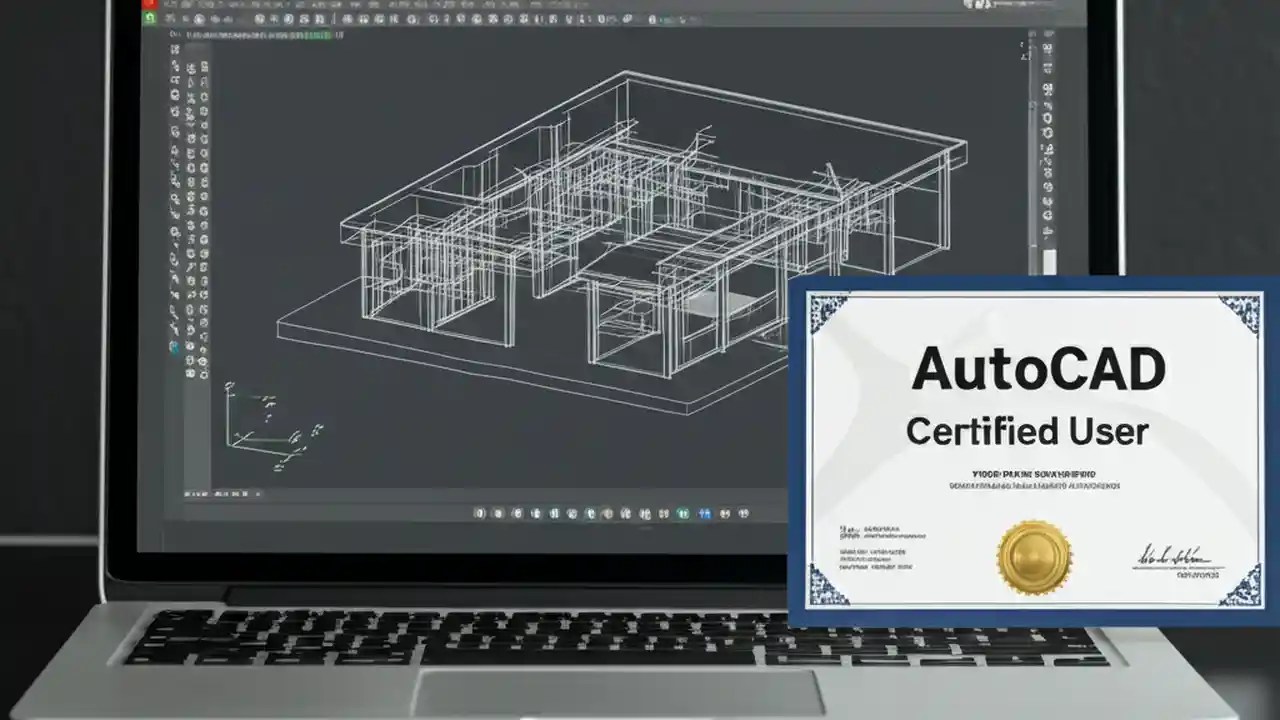
Task: Click the green AutoCAD application button
Action: pyautogui.click(x=150, y=16)
